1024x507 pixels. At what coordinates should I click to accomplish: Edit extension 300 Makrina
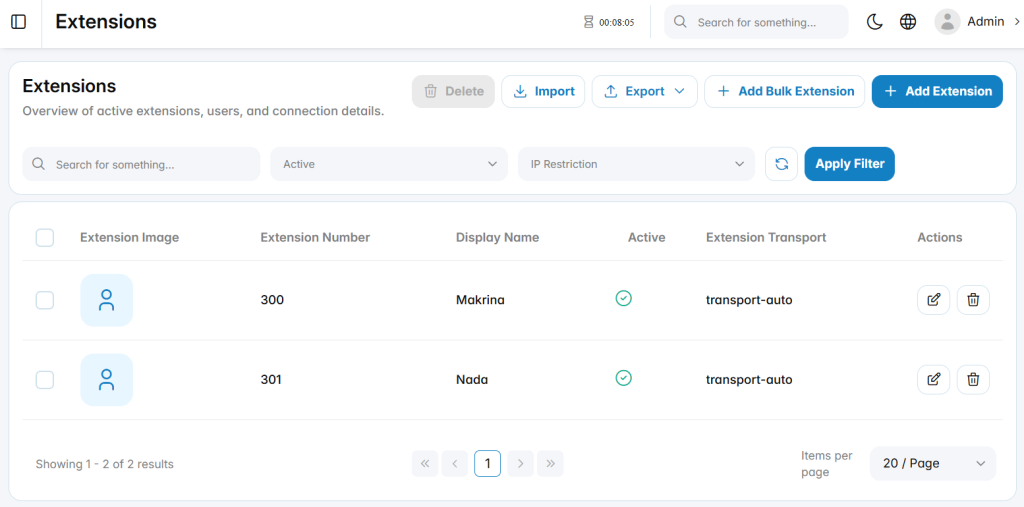coord(934,300)
